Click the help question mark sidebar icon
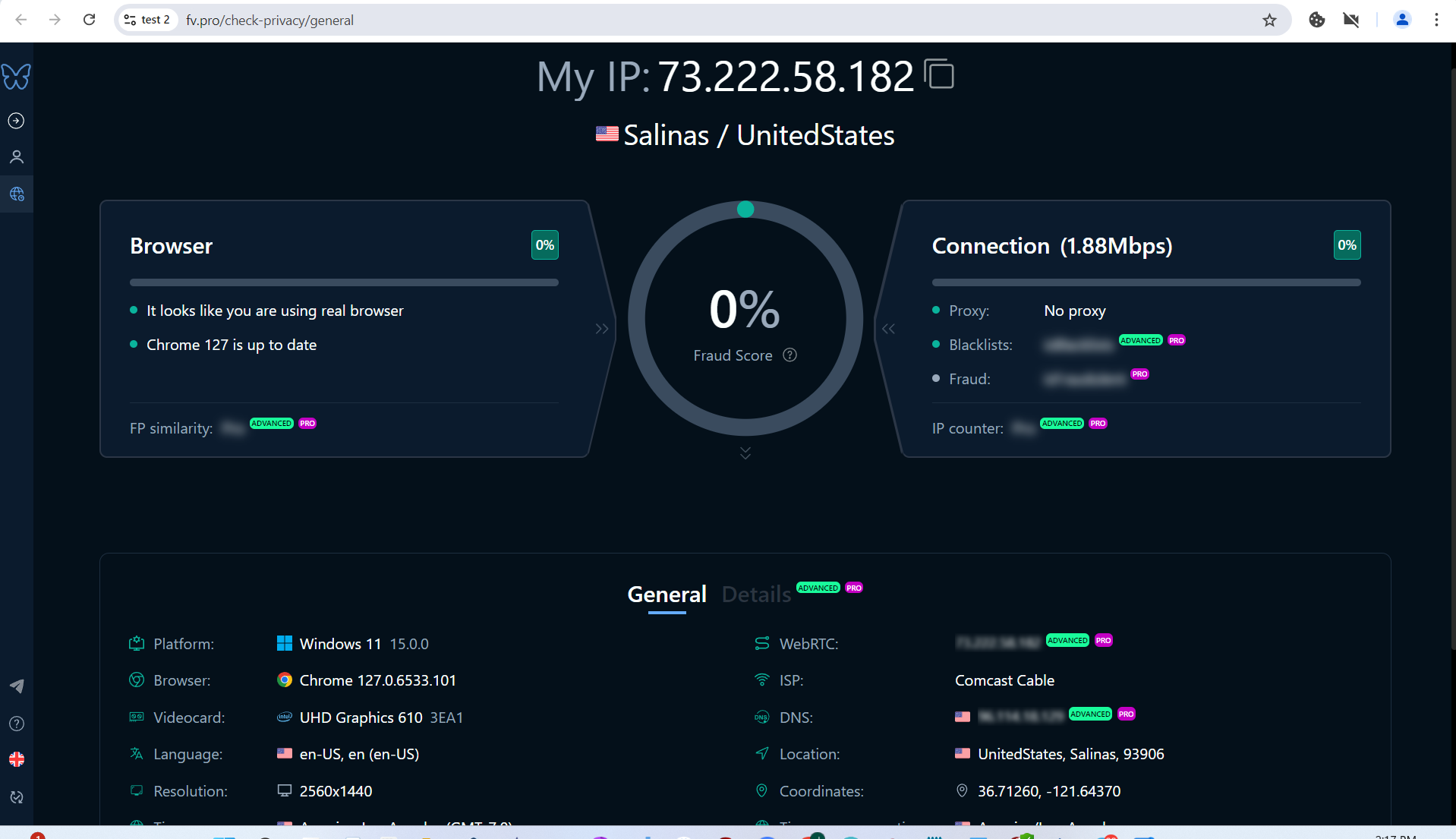Screen dimensions: 1456x839 coord(16,724)
